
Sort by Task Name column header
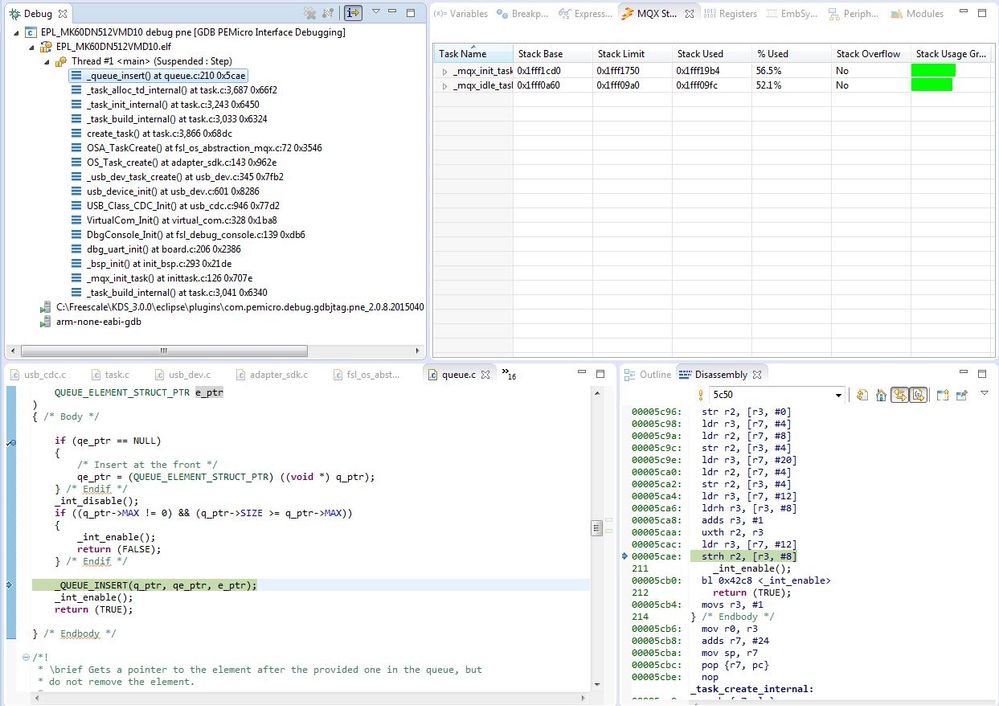(x=473, y=54)
